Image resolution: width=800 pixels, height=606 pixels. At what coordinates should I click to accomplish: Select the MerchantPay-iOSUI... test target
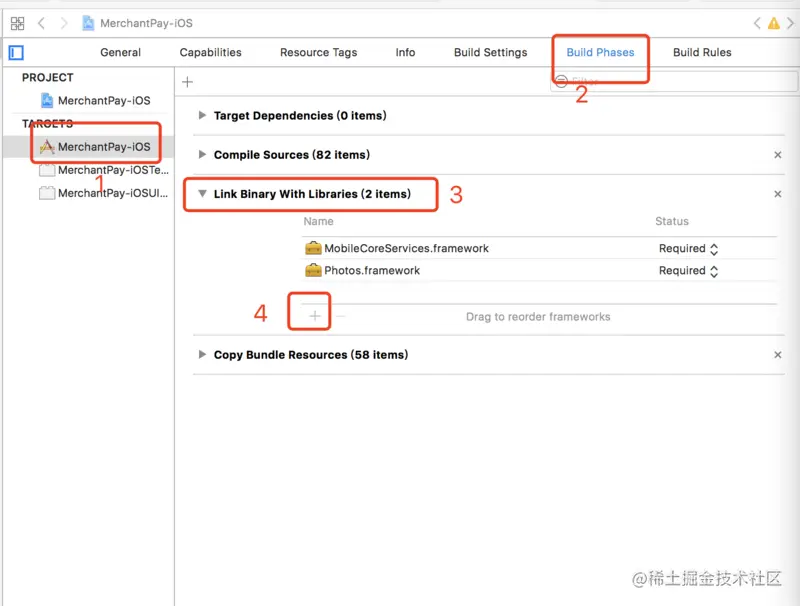click(104, 193)
